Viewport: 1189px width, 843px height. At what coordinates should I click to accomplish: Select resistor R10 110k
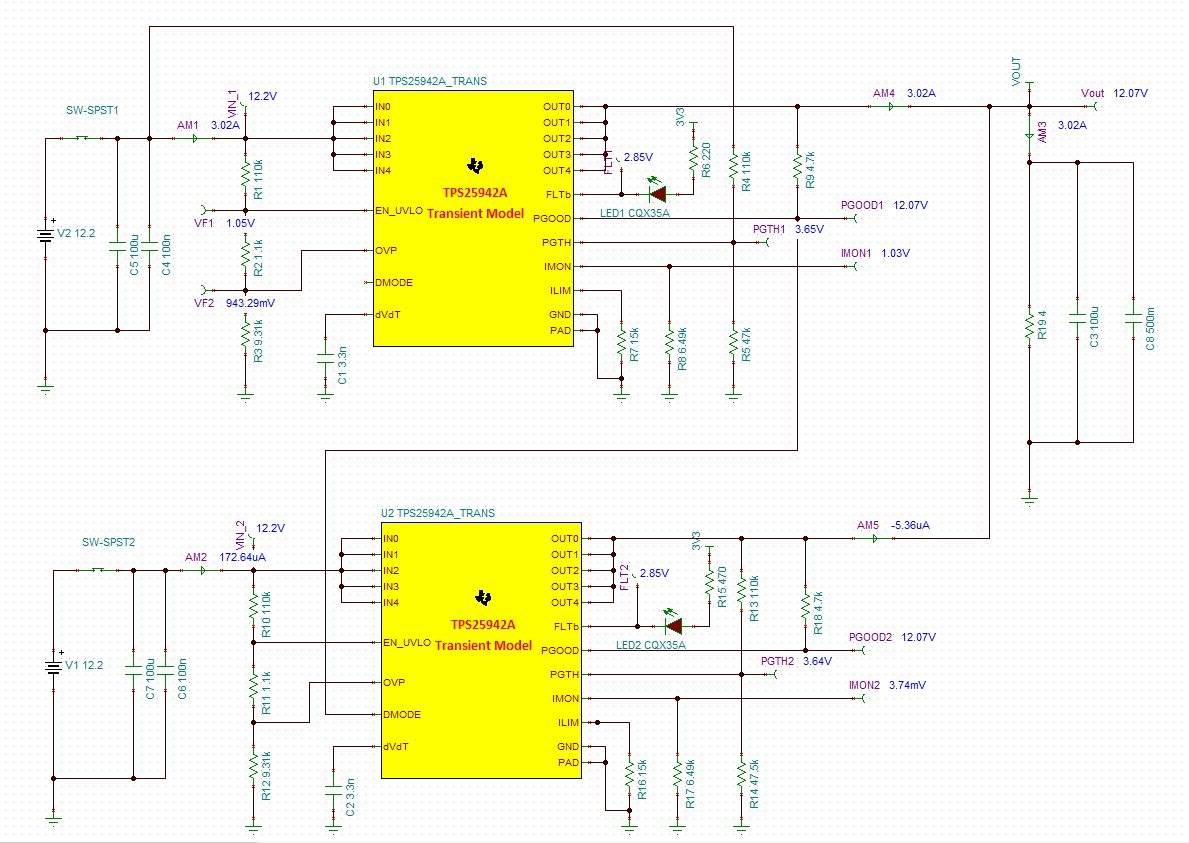[x=253, y=606]
